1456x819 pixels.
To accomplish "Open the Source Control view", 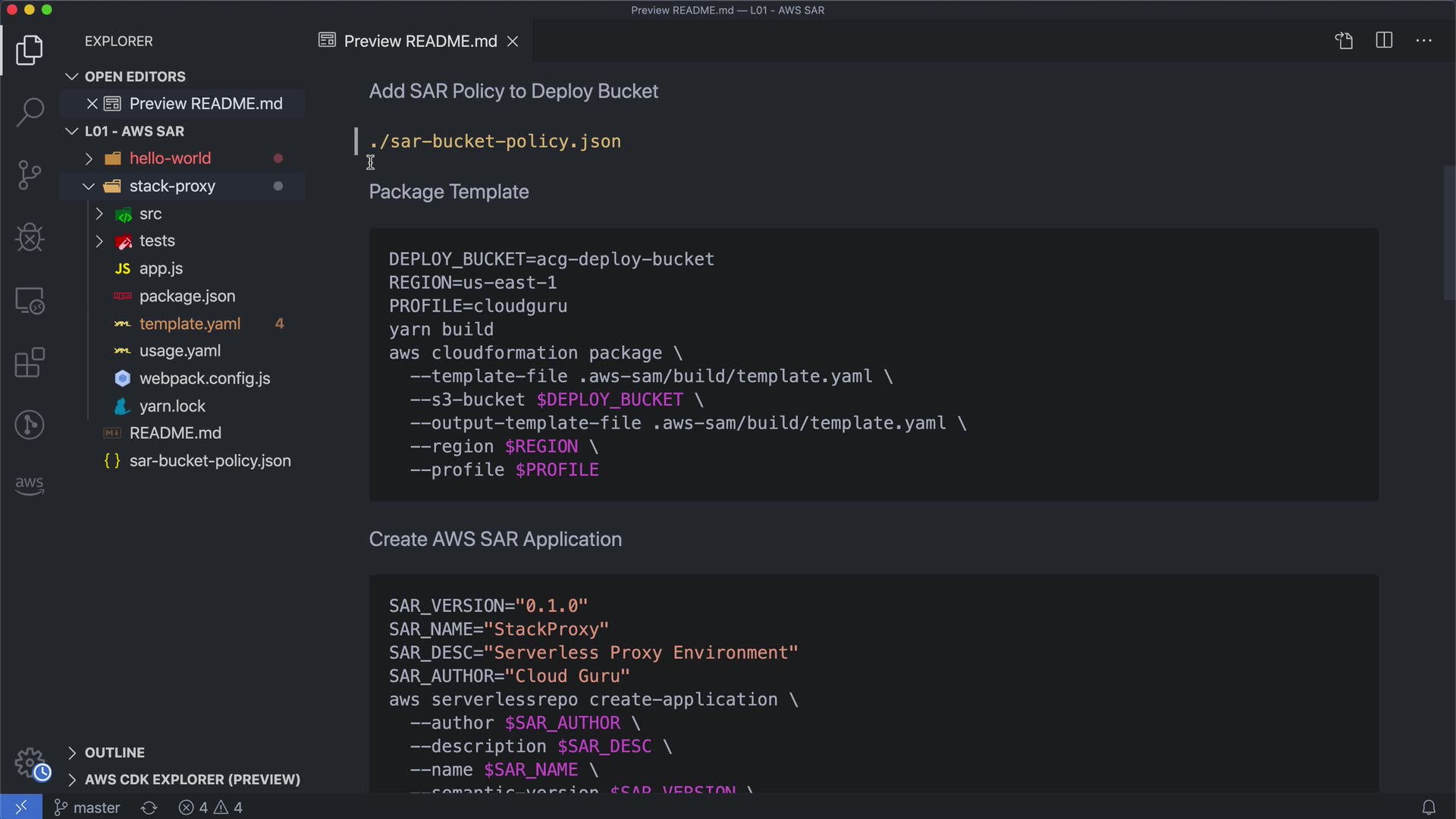I will pos(30,175).
